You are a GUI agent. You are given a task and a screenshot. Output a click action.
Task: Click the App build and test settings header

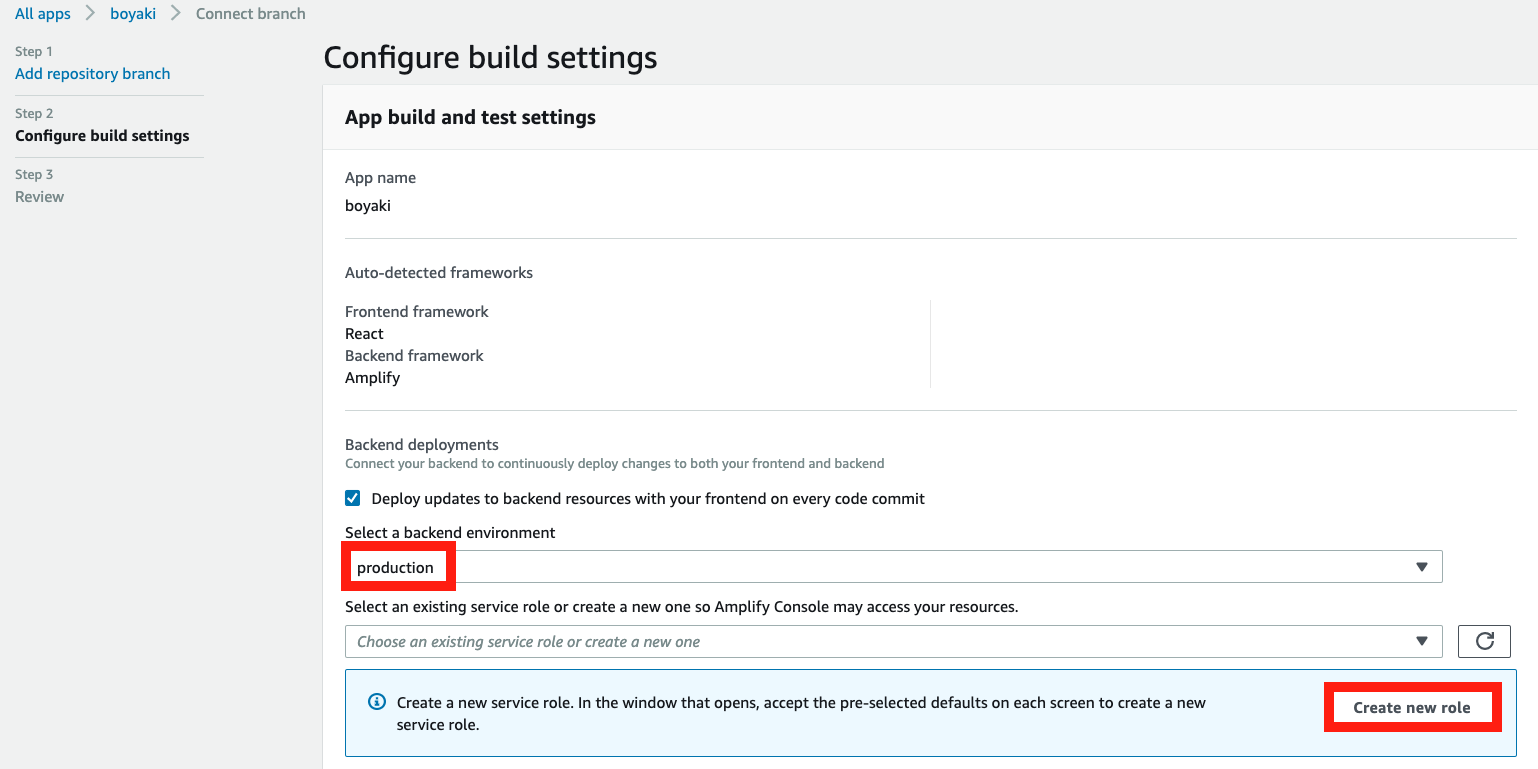470,117
